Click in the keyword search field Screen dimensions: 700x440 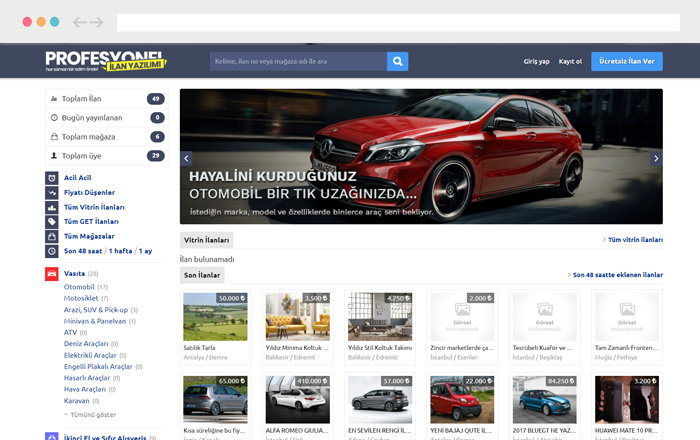298,62
